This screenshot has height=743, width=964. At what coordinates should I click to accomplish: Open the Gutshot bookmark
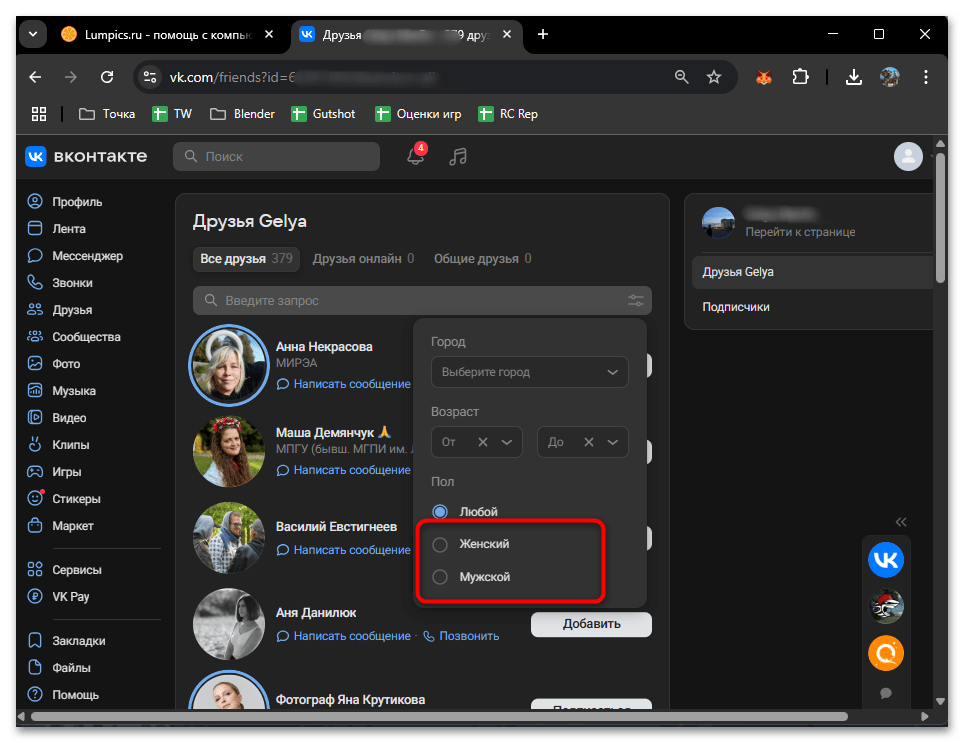[324, 114]
